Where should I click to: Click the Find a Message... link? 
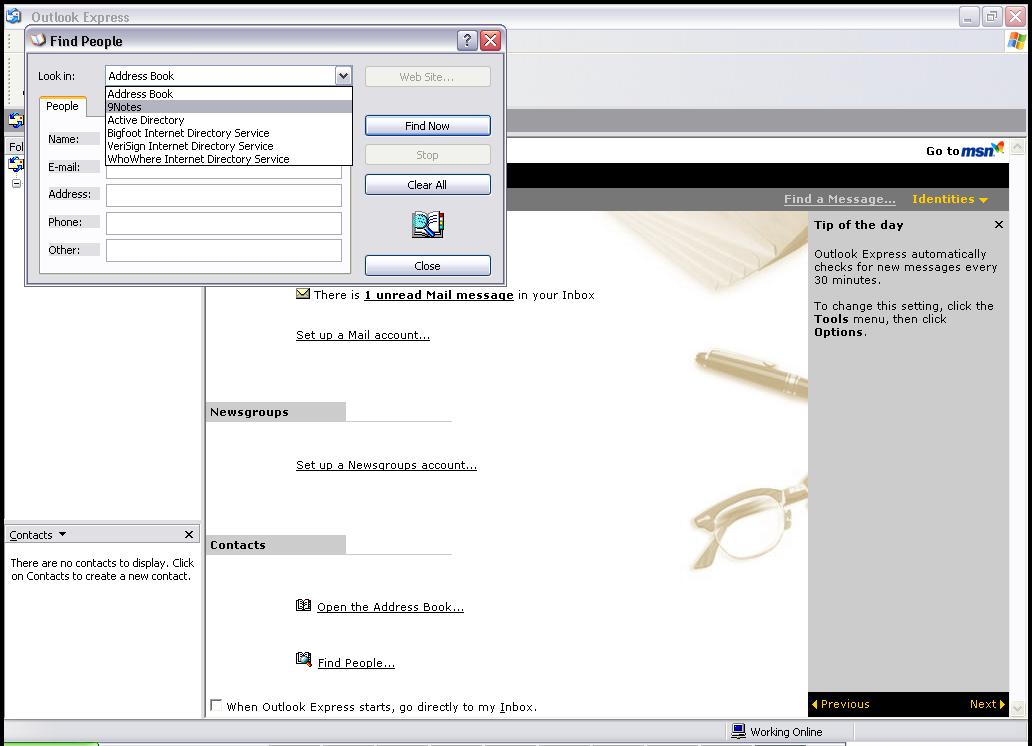coord(839,199)
